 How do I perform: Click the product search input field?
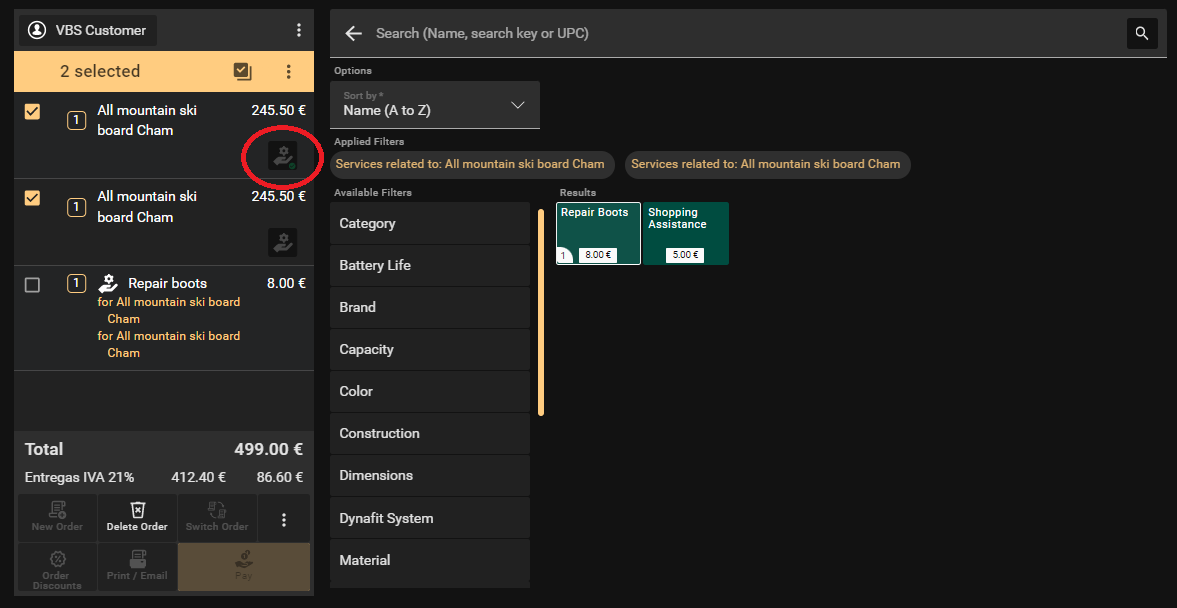tap(740, 33)
